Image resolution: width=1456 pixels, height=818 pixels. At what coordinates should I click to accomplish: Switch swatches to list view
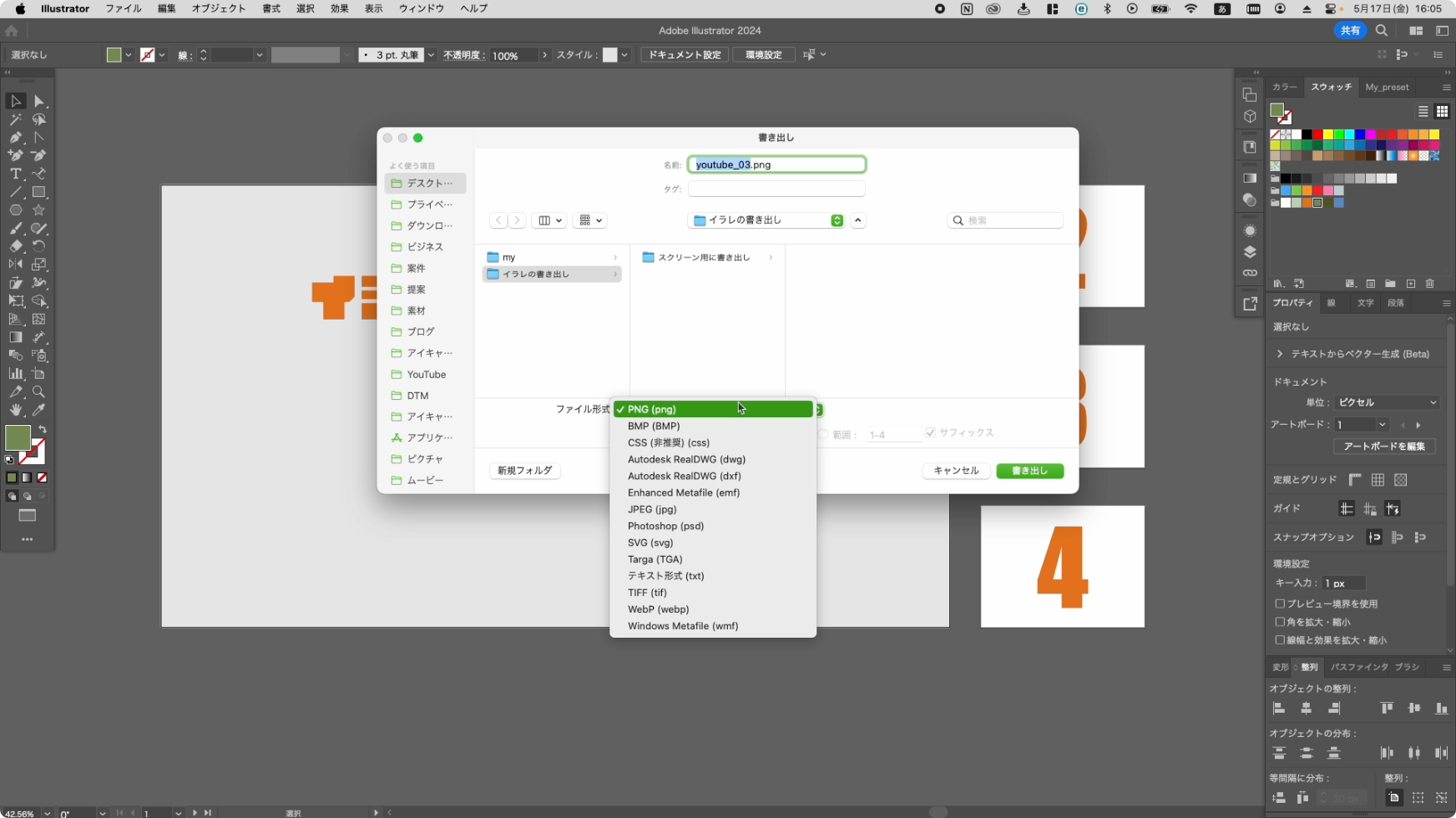pyautogui.click(x=1423, y=111)
